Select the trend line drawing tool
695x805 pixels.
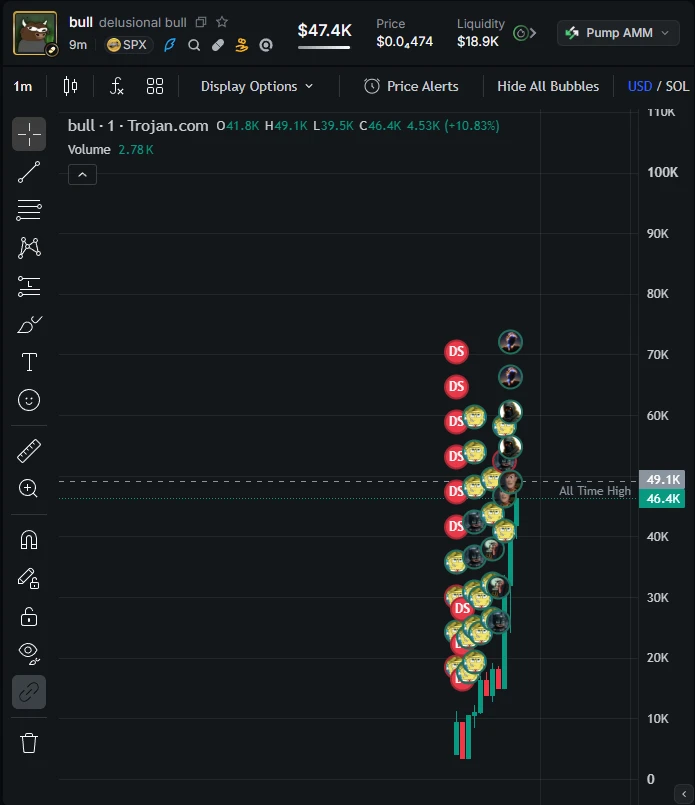(x=29, y=172)
